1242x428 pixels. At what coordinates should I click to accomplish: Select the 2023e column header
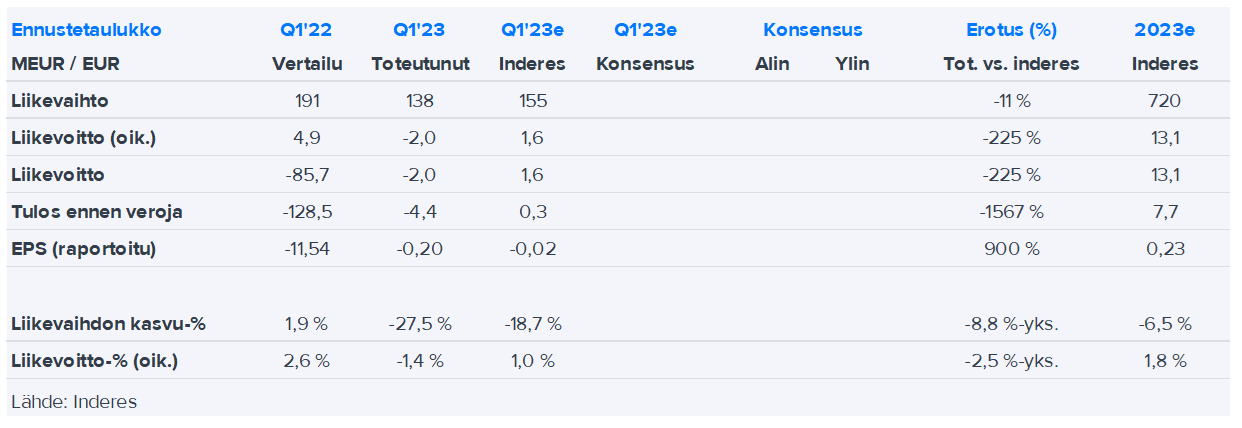pyautogui.click(x=1164, y=30)
